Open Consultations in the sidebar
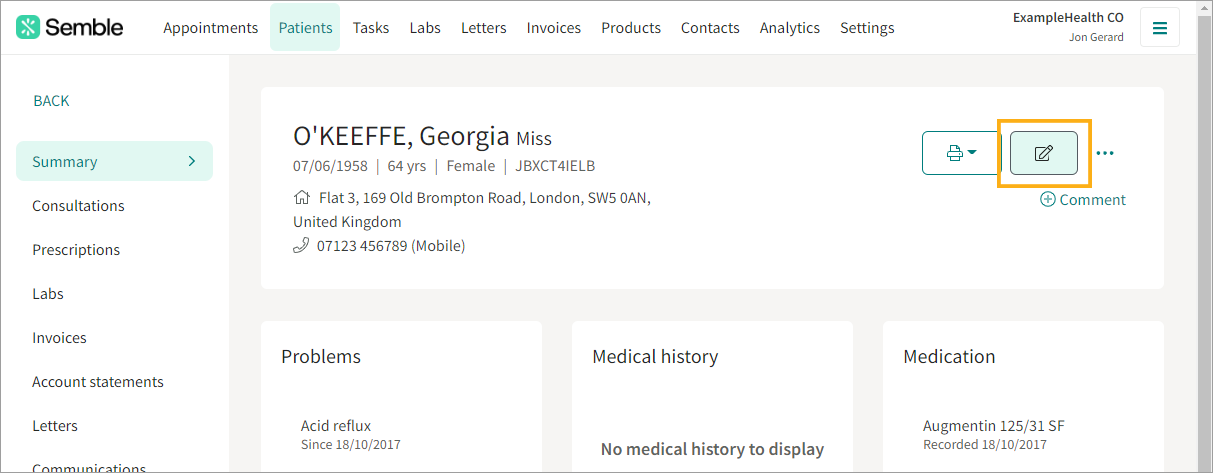Viewport: 1213px width, 473px height. click(78, 206)
